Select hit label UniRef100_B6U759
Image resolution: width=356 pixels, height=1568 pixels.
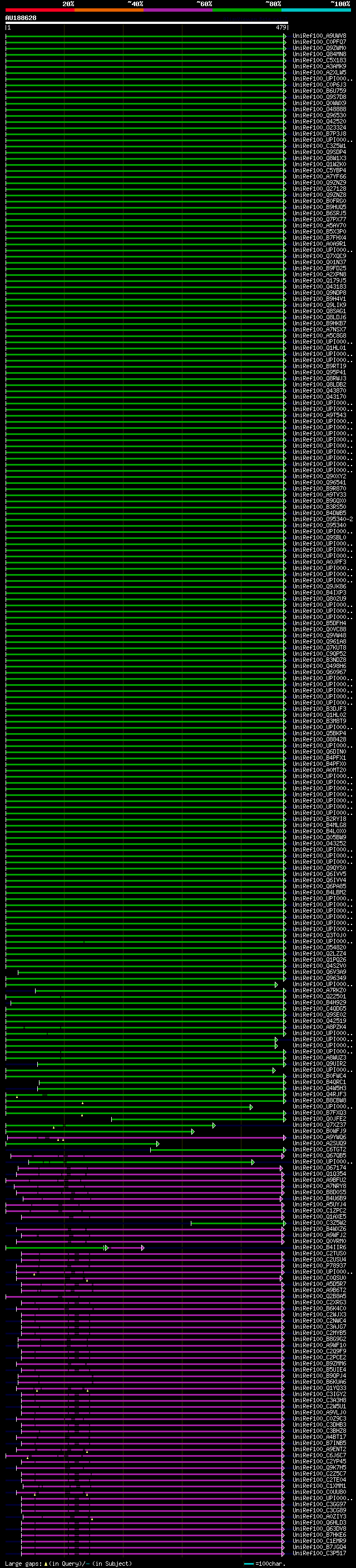[319, 91]
